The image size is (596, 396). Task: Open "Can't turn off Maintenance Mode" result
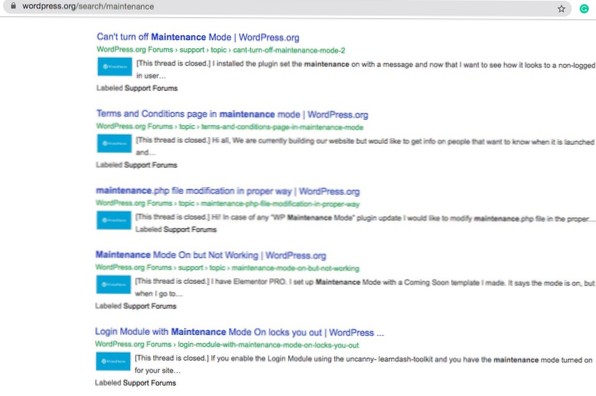pos(198,37)
